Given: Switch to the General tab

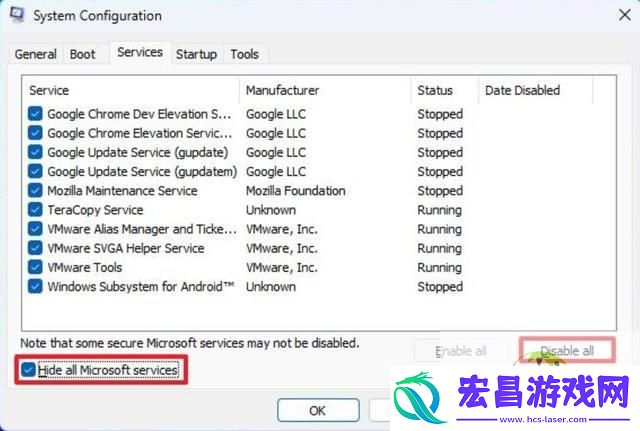Looking at the screenshot, I should (x=36, y=54).
